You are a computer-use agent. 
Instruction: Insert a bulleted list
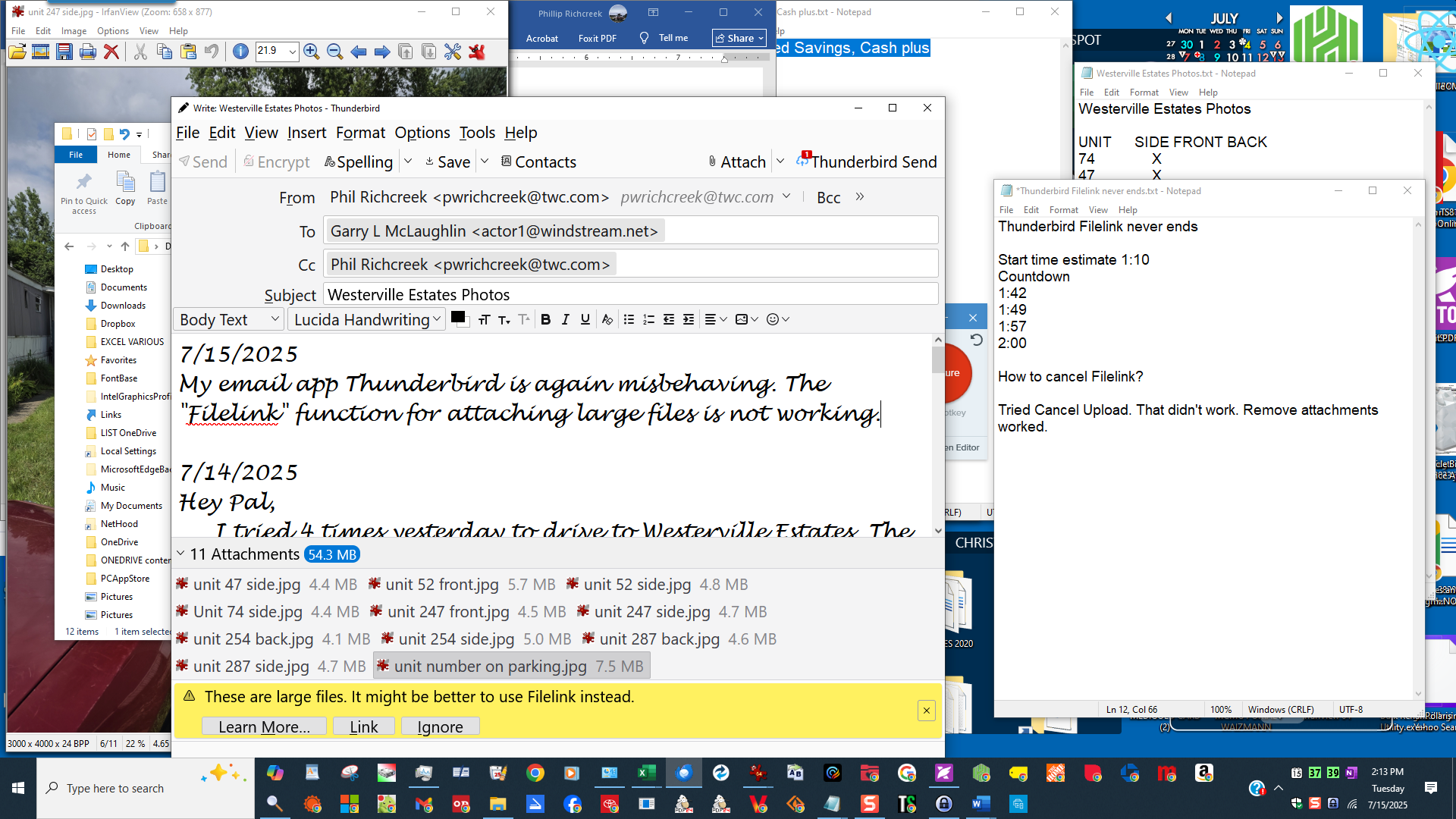[x=629, y=319]
